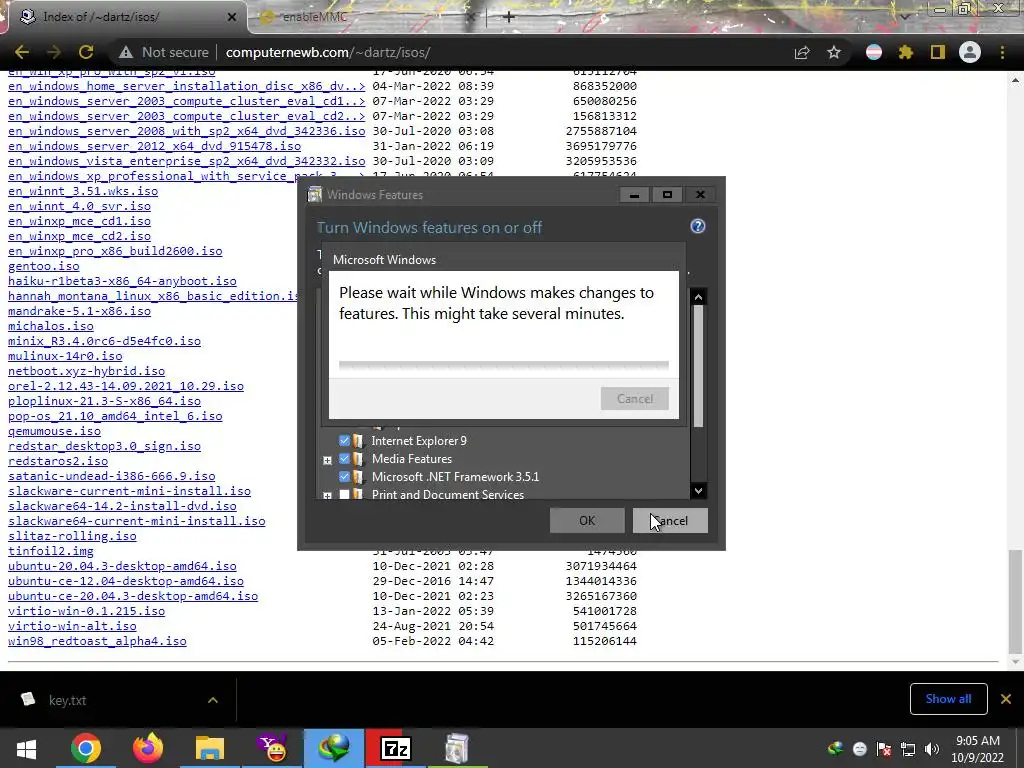Click the taskbar clock and date
The image size is (1024, 768).
(x=978, y=749)
